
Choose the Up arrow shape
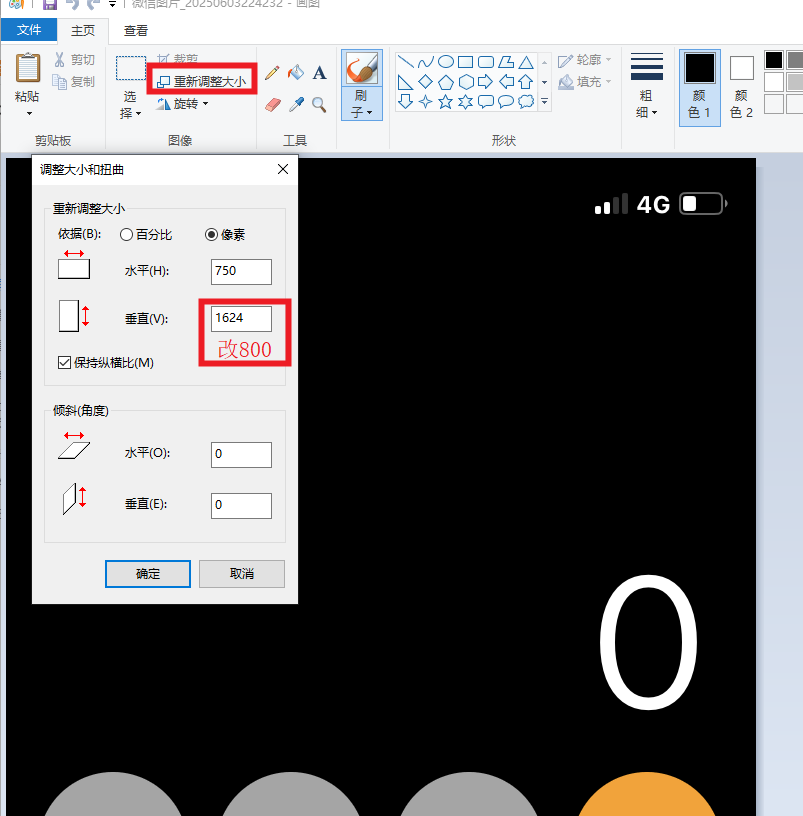point(526,82)
